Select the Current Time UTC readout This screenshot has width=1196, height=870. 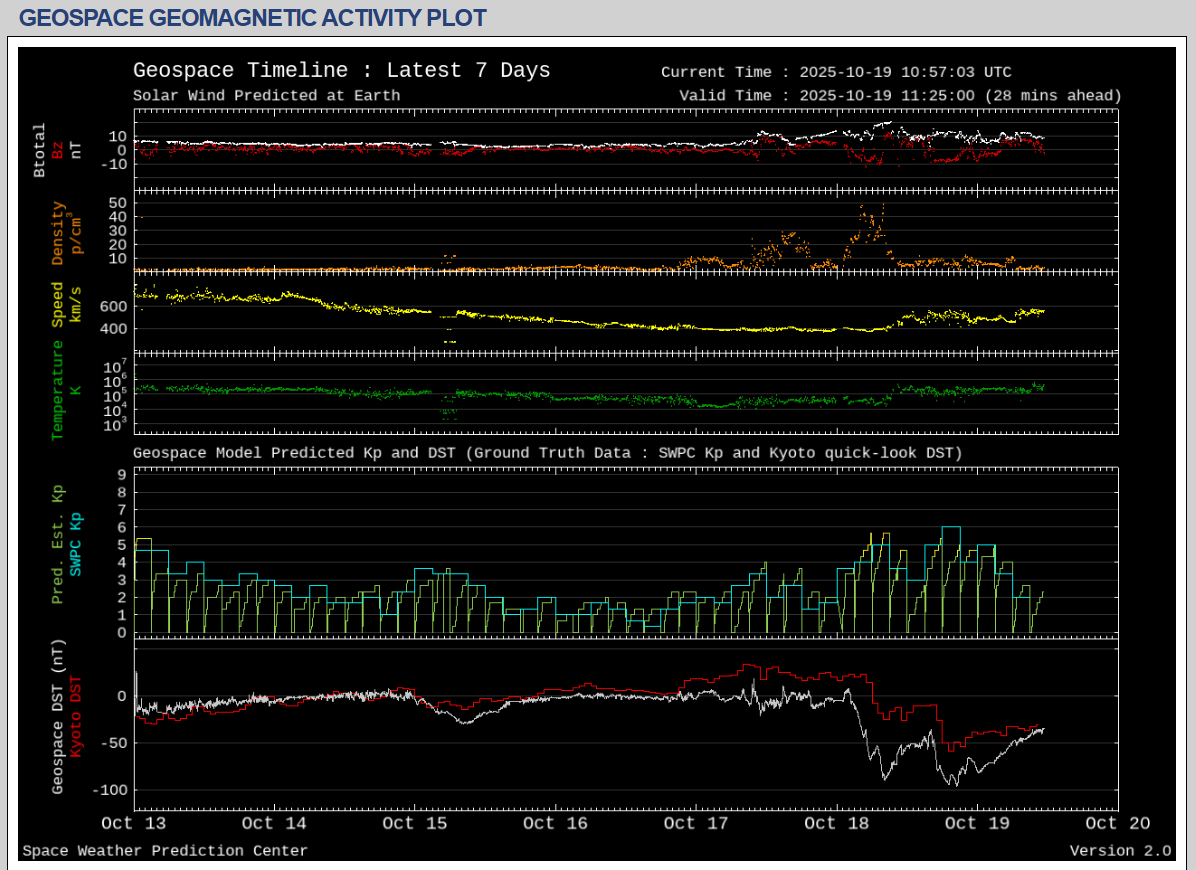[x=836, y=72]
